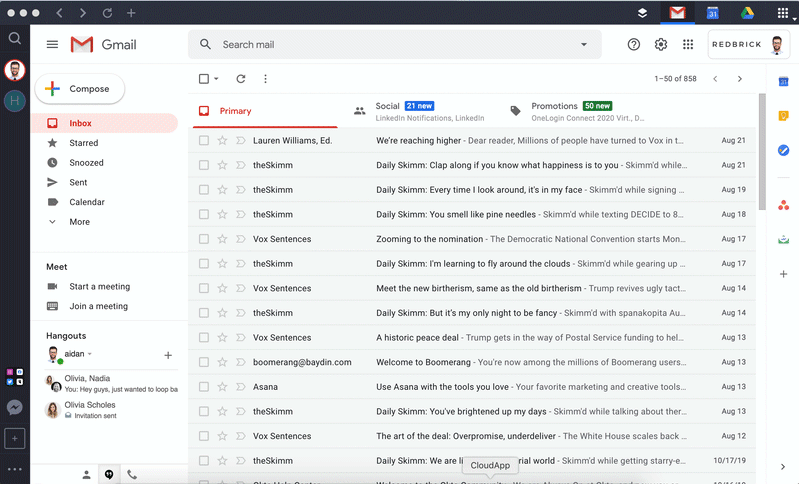Open Google Keep in right side panel
Screen dimensions: 799x484
[784, 116]
